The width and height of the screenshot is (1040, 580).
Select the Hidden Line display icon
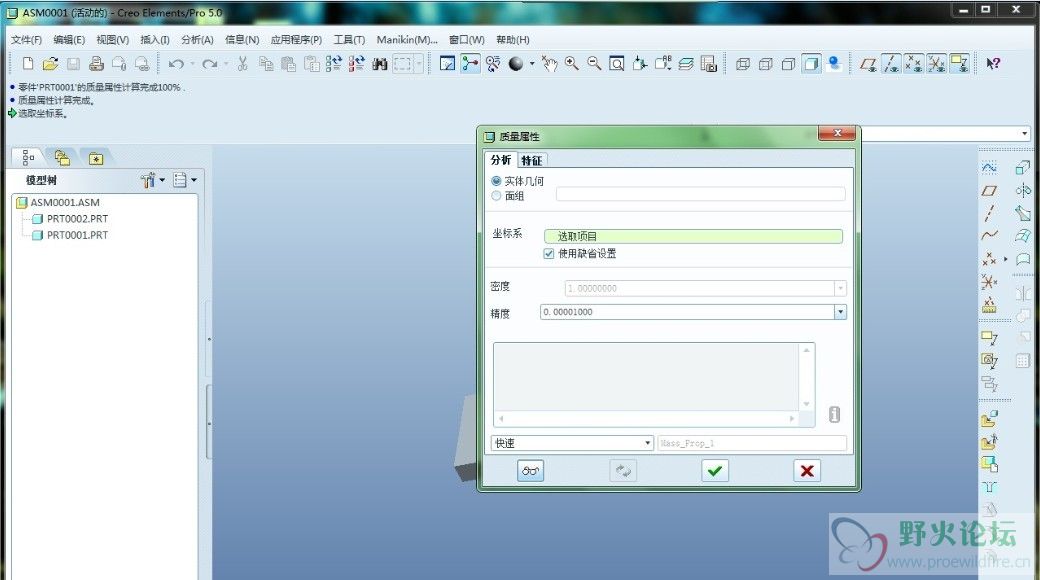pos(765,64)
